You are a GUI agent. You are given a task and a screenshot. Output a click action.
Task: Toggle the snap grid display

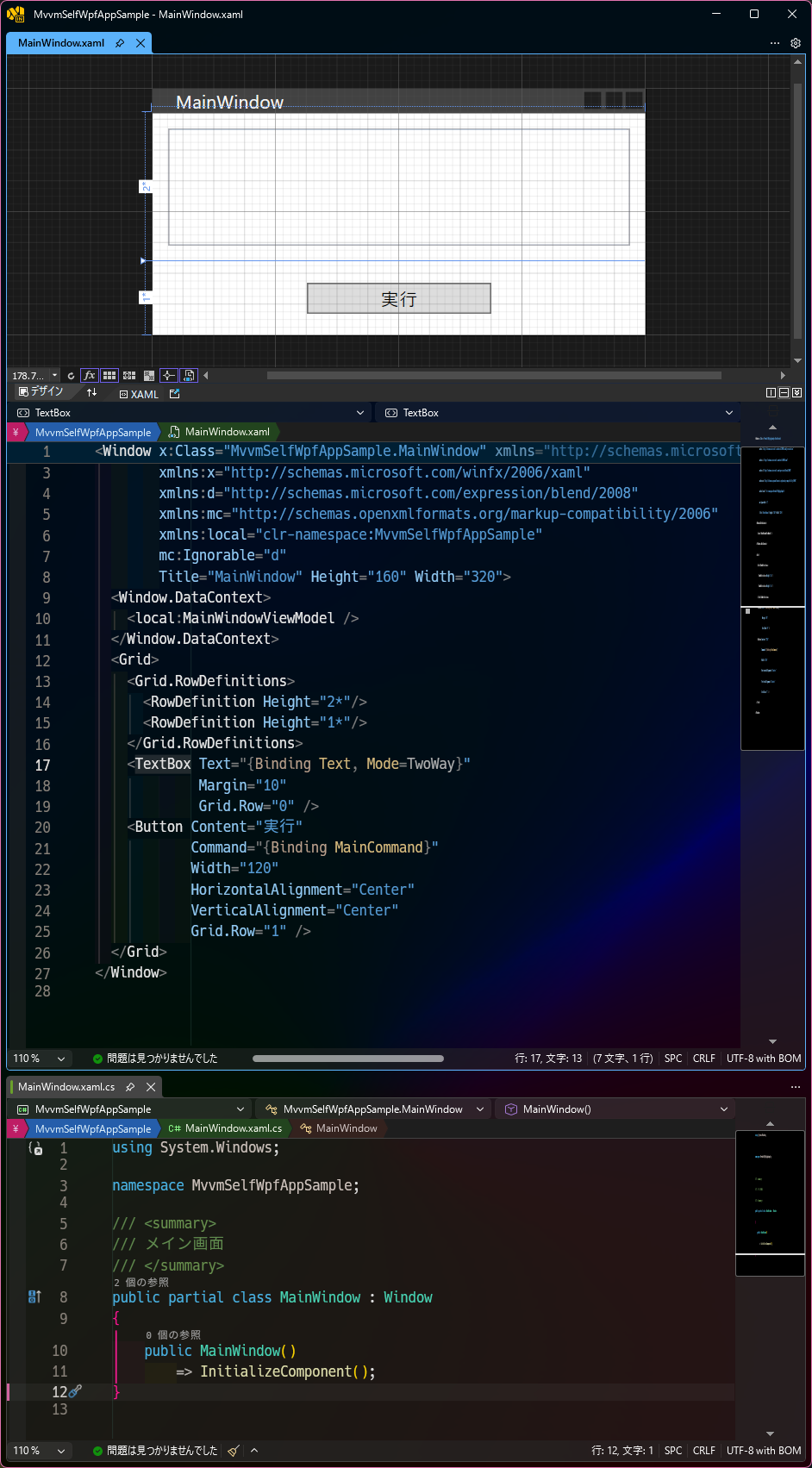pos(109,376)
